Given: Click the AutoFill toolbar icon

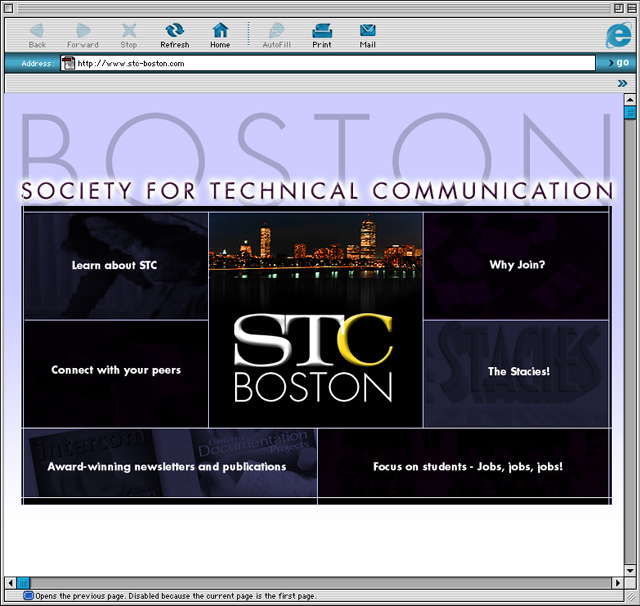Looking at the screenshot, I should pyautogui.click(x=276, y=31).
